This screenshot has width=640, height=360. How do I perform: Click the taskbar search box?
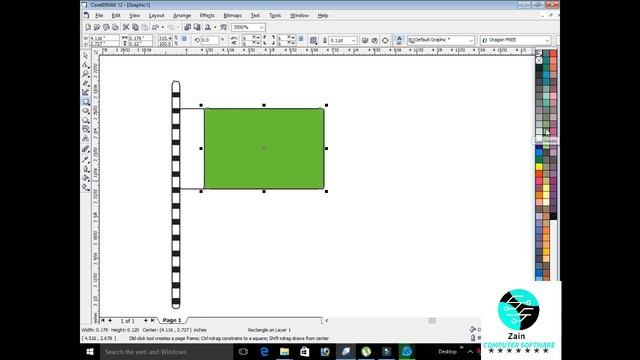167,351
